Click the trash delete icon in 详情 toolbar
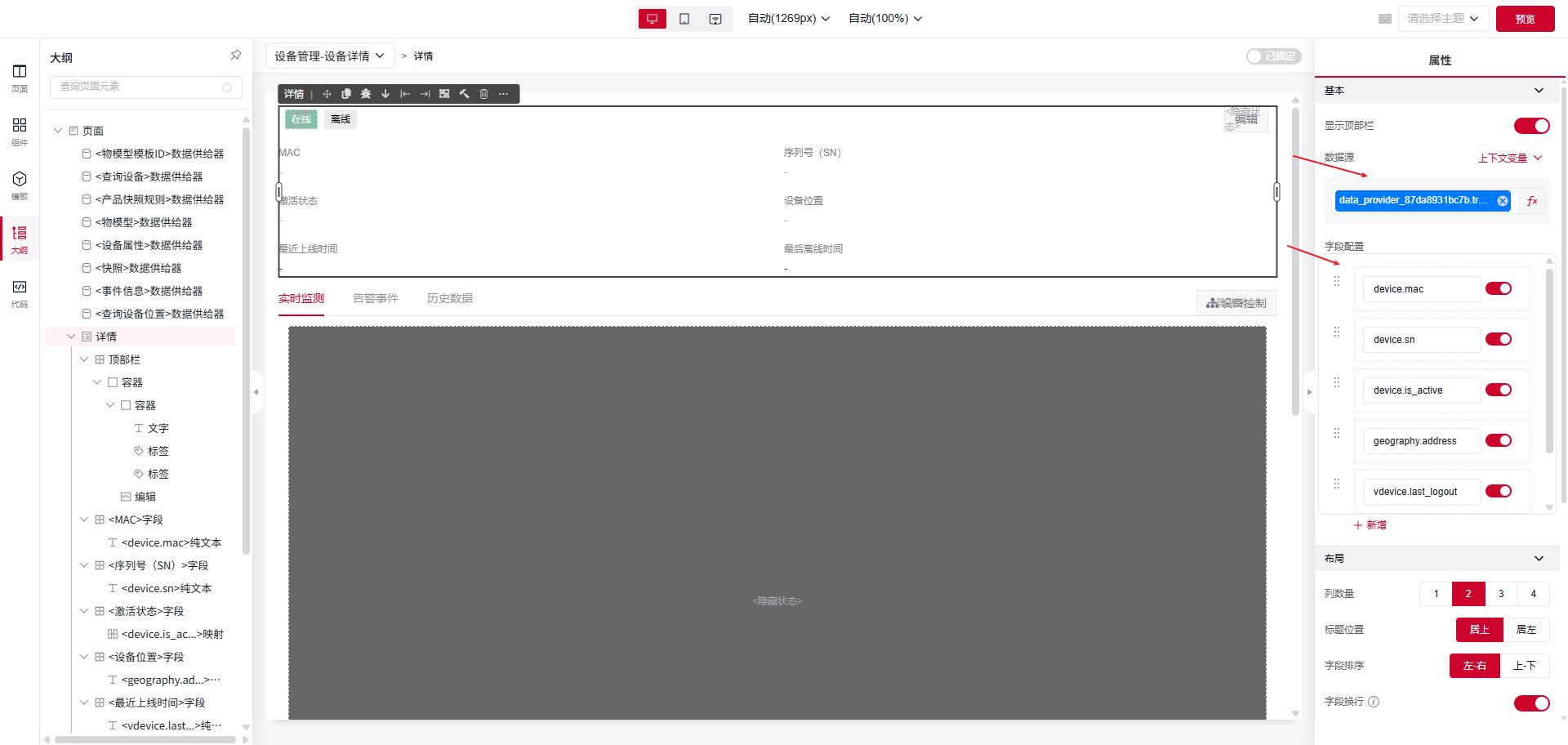 point(483,94)
